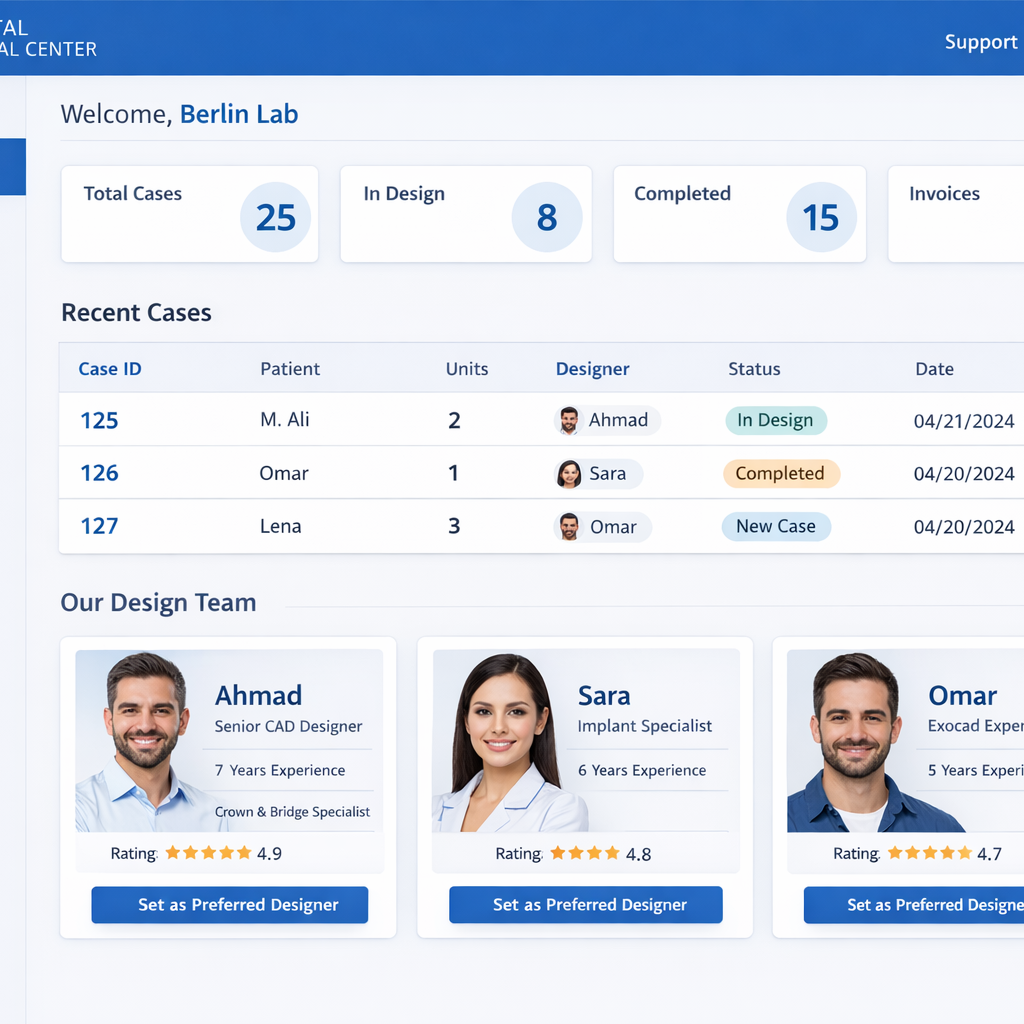Screen dimensions: 1024x1024
Task: Click Sara's star rating icons
Action: tap(583, 854)
